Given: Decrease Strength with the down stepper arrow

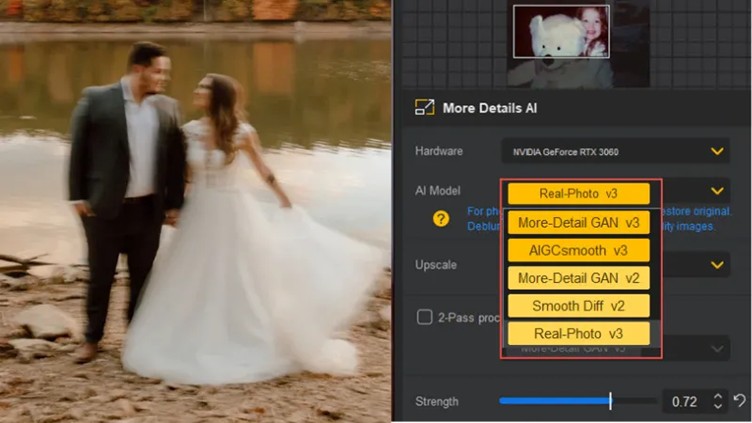Looking at the screenshot, I should click(718, 406).
